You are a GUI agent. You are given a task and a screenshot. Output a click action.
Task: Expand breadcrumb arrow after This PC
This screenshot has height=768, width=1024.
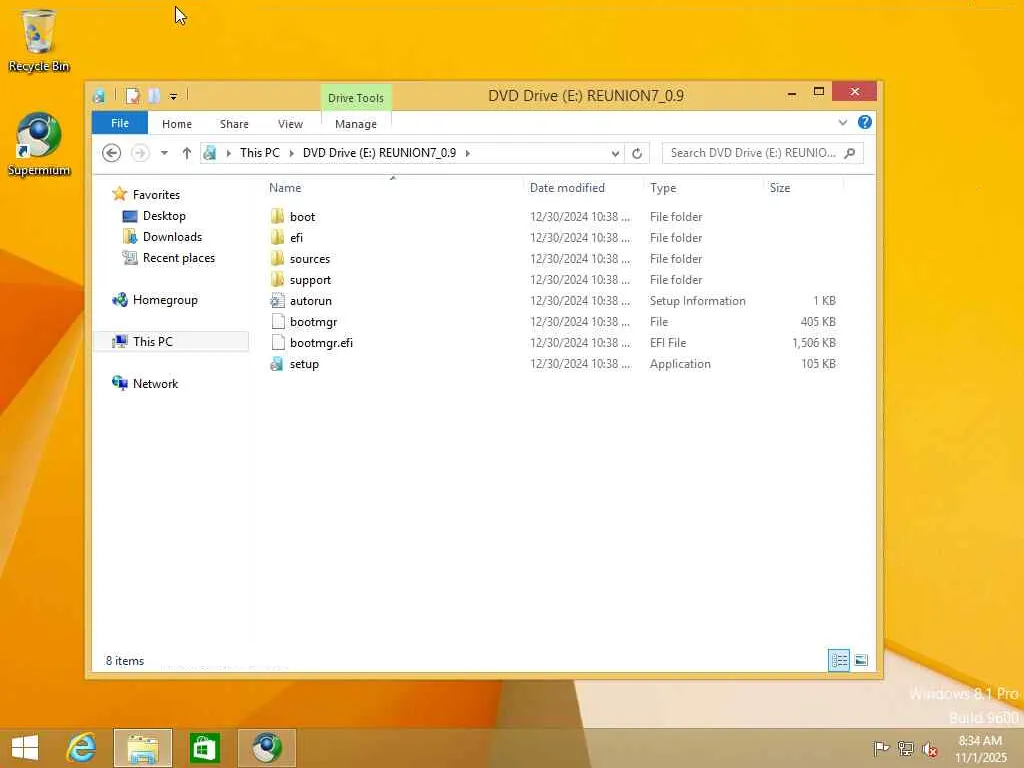click(291, 153)
